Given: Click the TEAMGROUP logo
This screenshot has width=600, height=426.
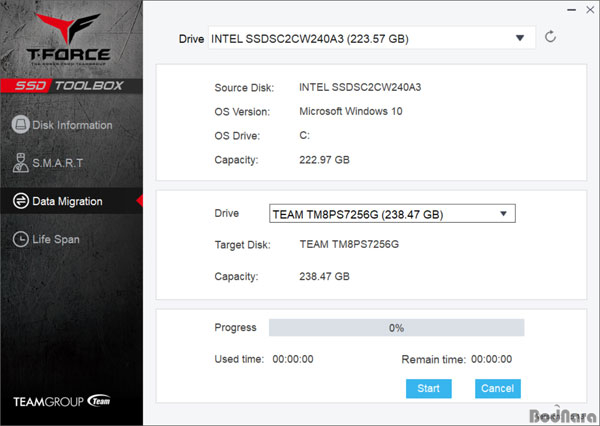Looking at the screenshot, I should click(62, 401).
